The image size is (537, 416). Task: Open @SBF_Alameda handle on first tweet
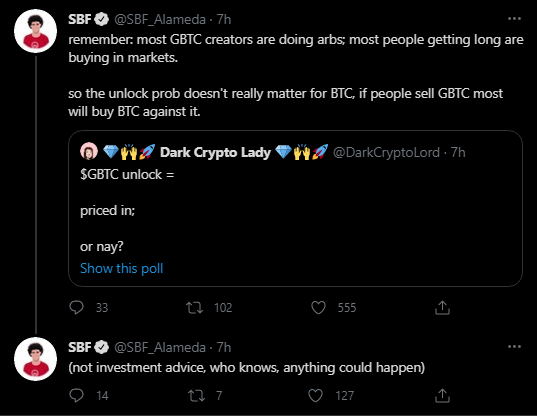[x=160, y=20]
